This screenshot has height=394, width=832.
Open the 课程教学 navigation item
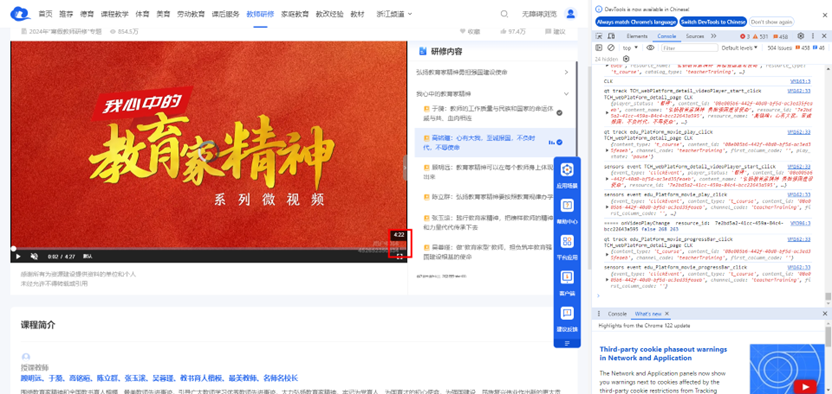point(115,14)
